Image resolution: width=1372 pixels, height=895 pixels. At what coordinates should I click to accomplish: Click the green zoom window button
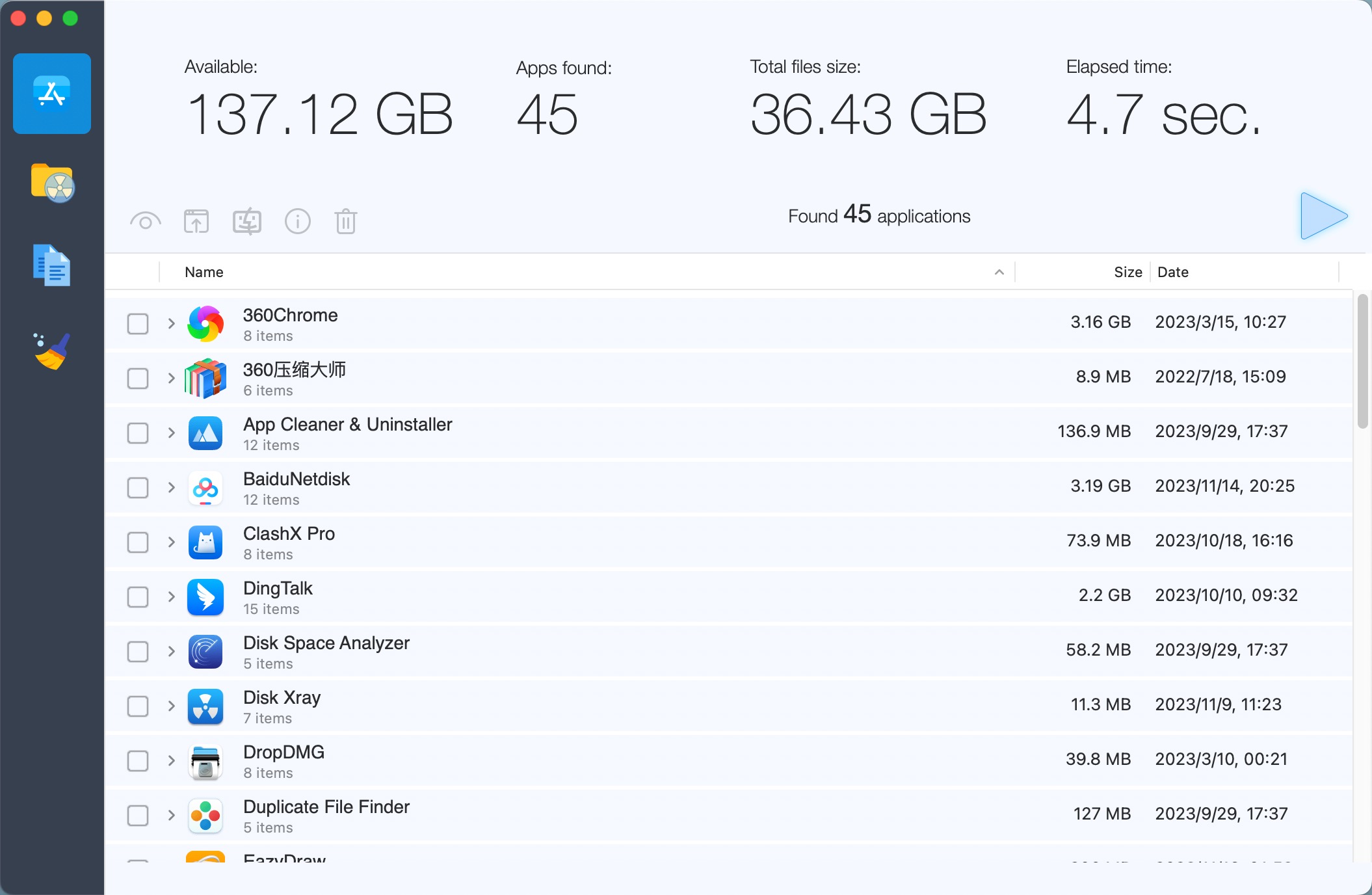click(x=70, y=18)
